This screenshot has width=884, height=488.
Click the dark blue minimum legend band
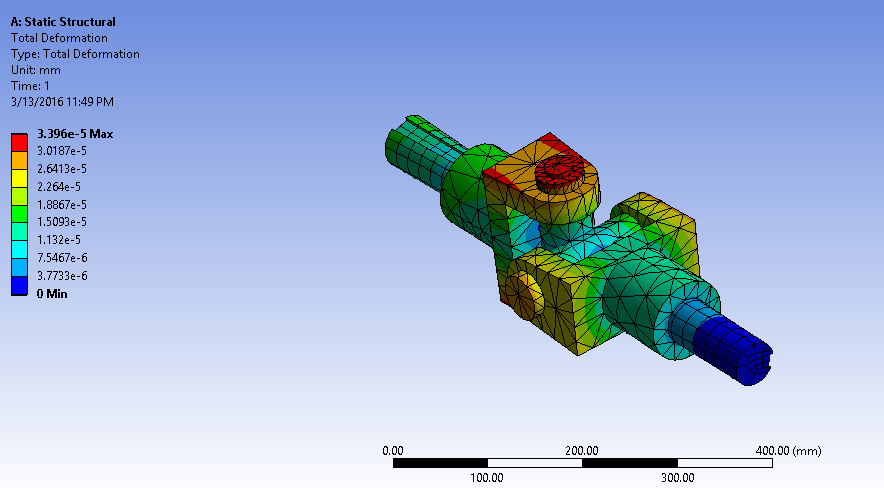(19, 286)
